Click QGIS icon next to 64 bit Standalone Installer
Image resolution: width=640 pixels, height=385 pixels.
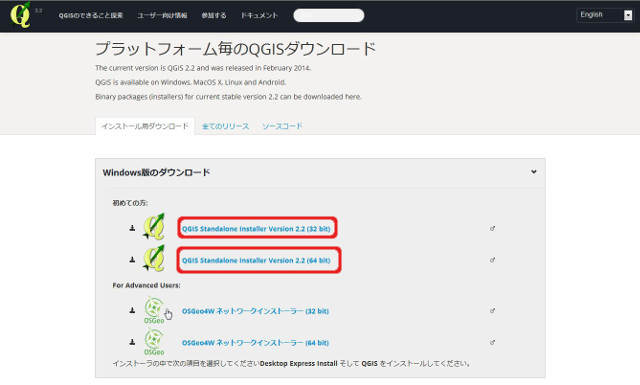154,258
